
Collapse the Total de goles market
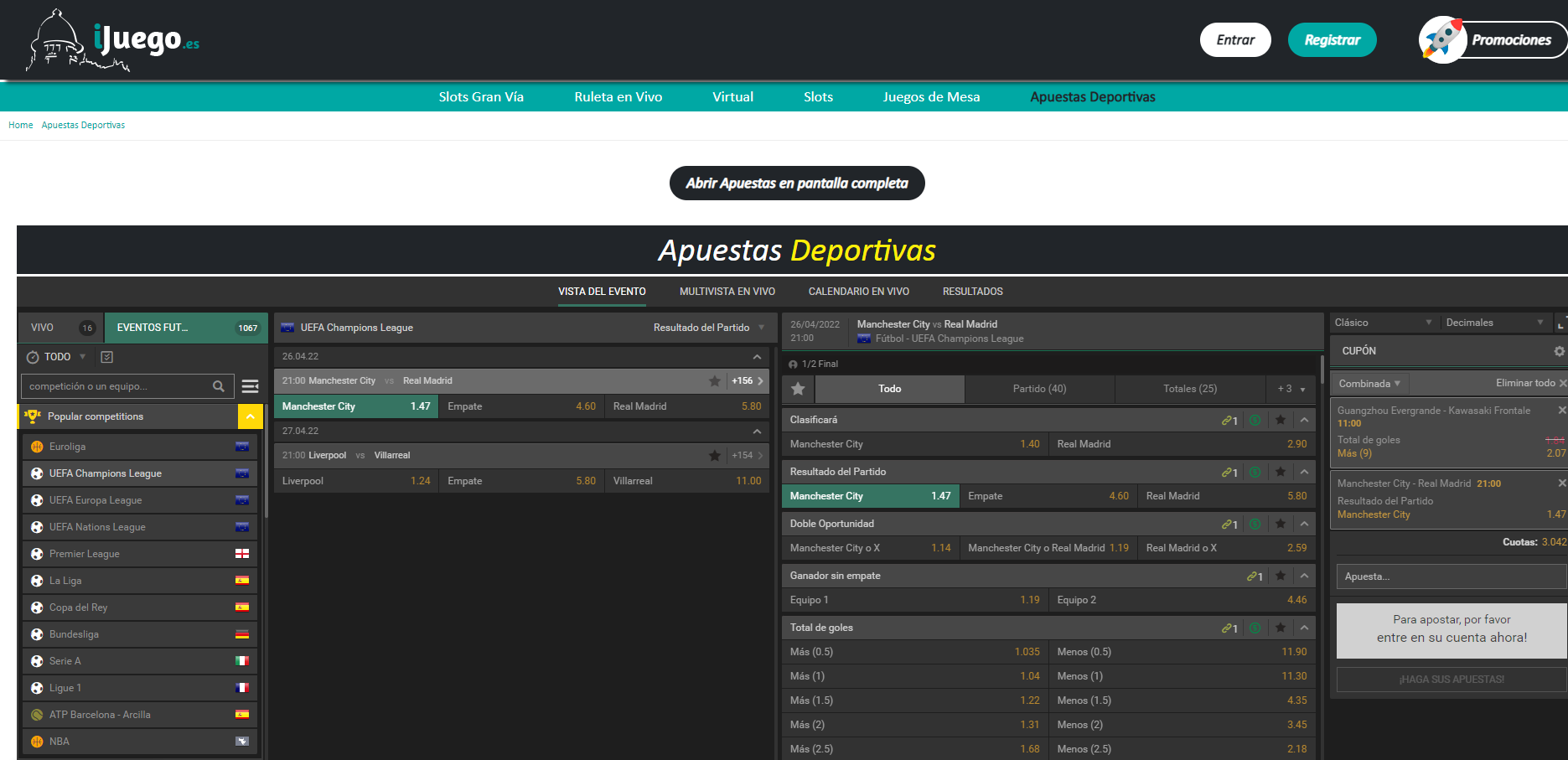(1304, 628)
